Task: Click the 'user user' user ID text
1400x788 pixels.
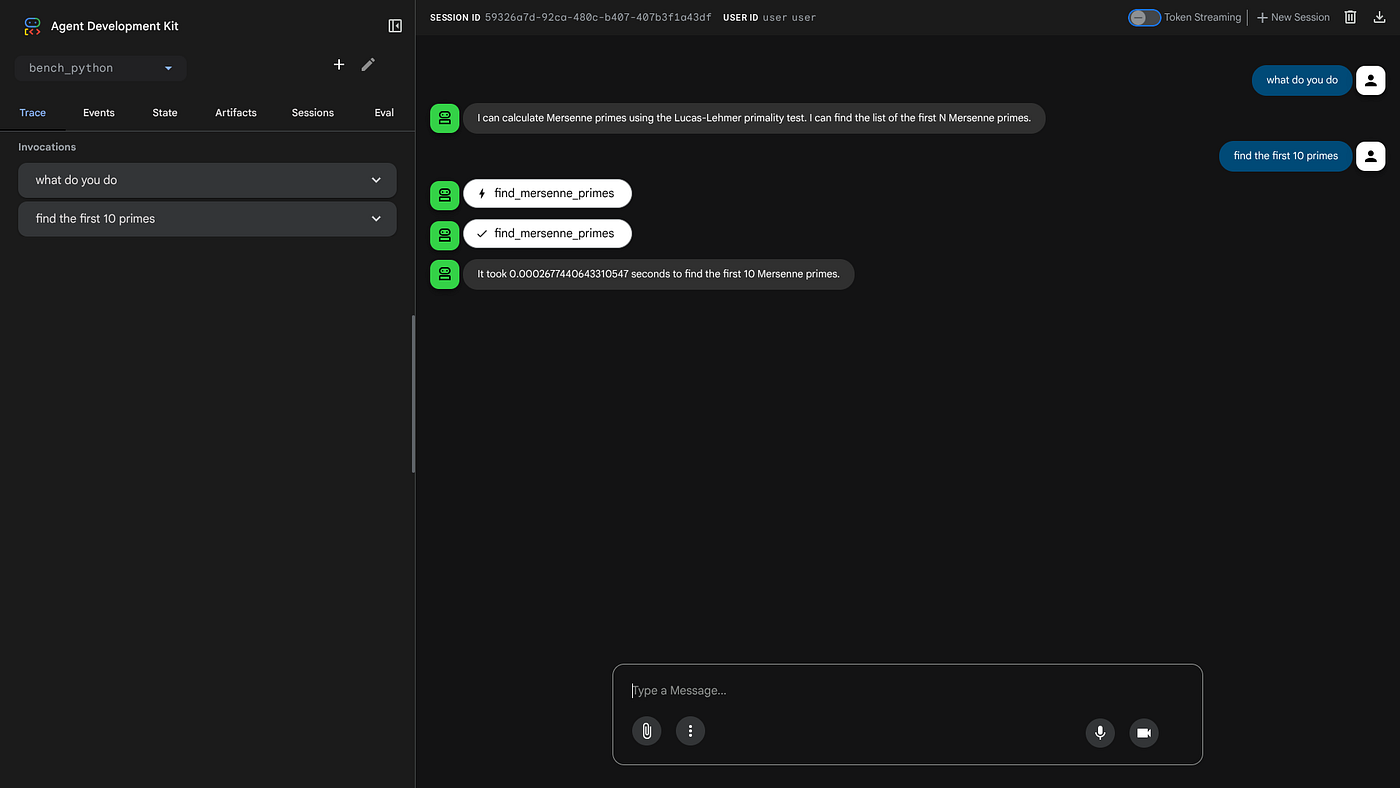Action: point(789,18)
